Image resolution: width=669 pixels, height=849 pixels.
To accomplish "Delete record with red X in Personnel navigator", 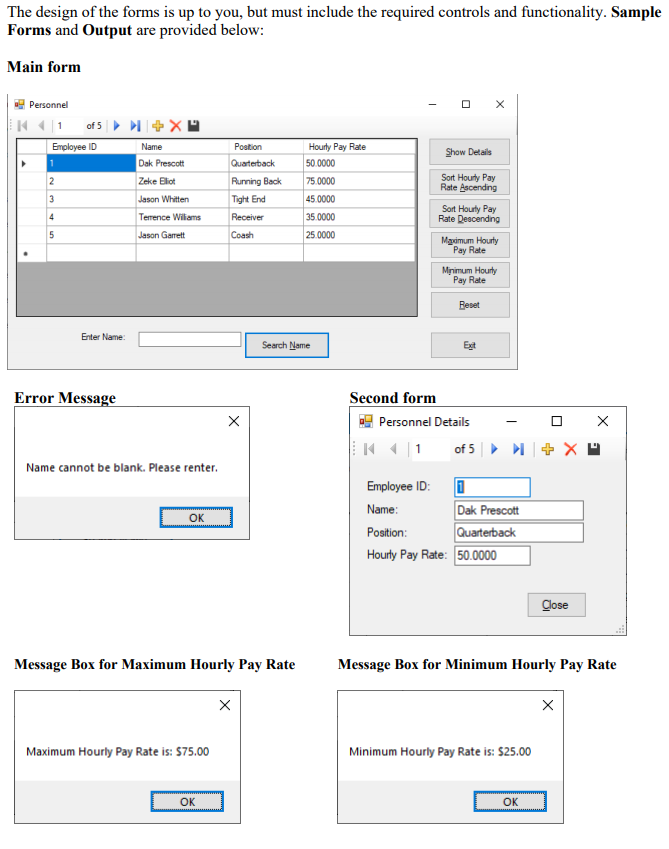I will 175,126.
